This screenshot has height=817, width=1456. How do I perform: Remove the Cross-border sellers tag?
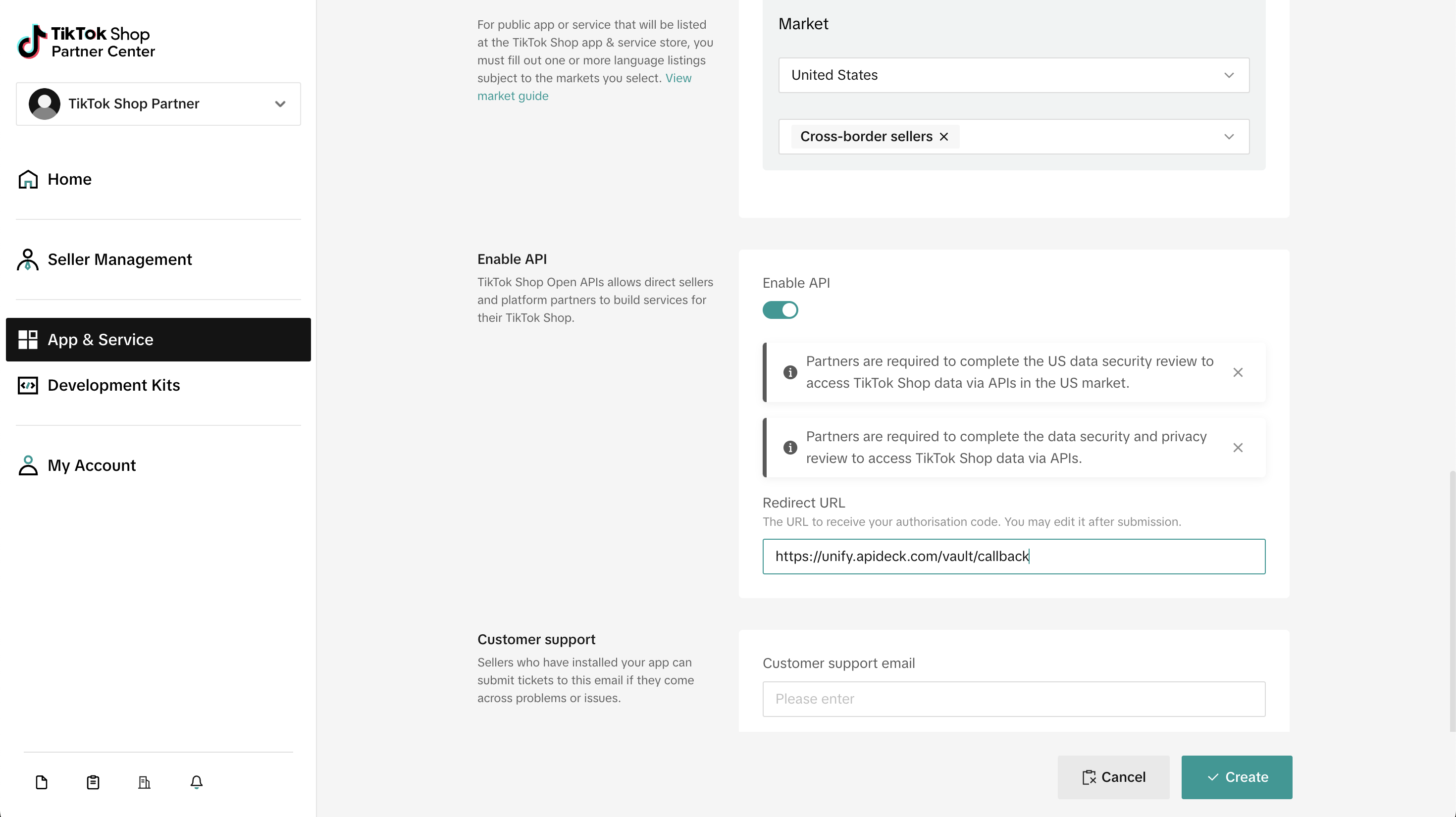click(944, 137)
